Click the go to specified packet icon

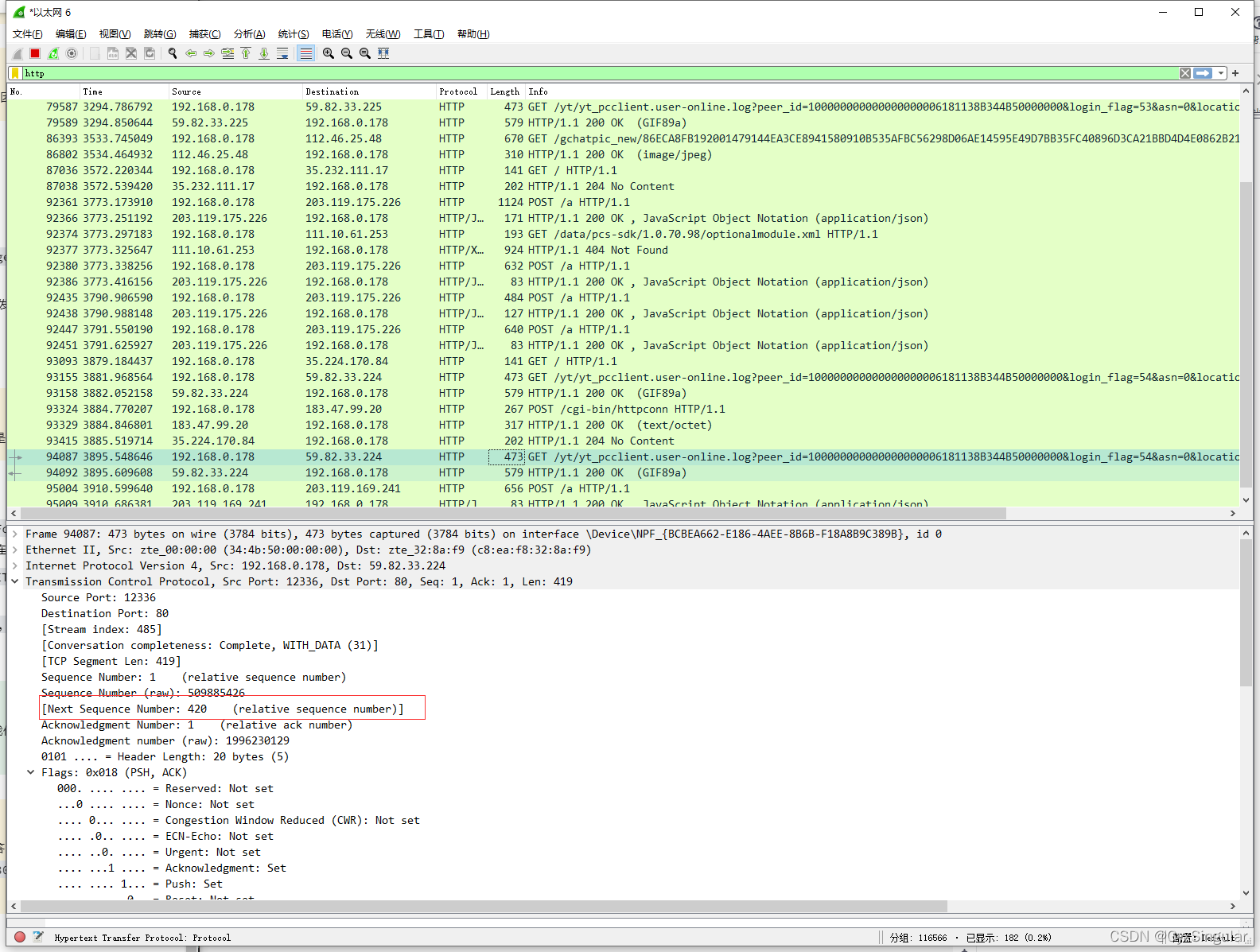(227, 53)
